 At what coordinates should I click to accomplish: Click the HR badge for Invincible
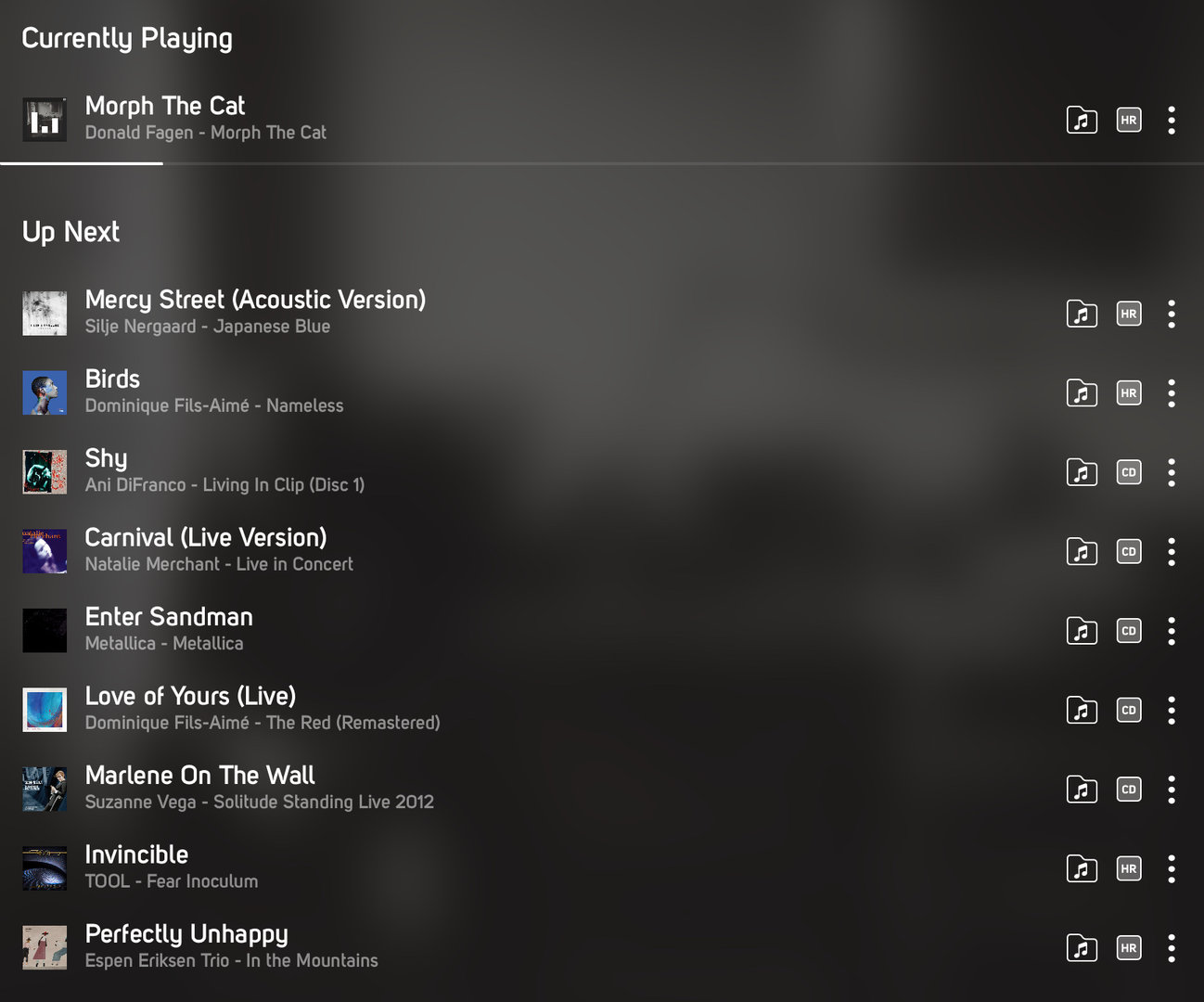coord(1128,868)
